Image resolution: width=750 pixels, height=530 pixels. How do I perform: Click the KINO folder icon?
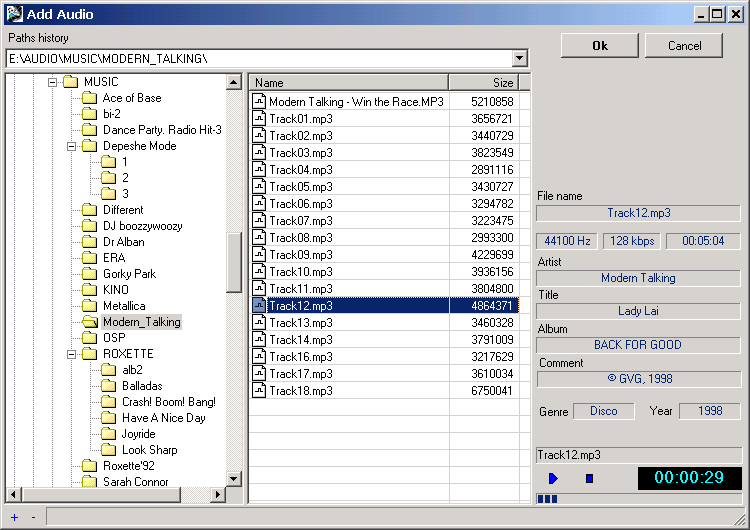89,290
